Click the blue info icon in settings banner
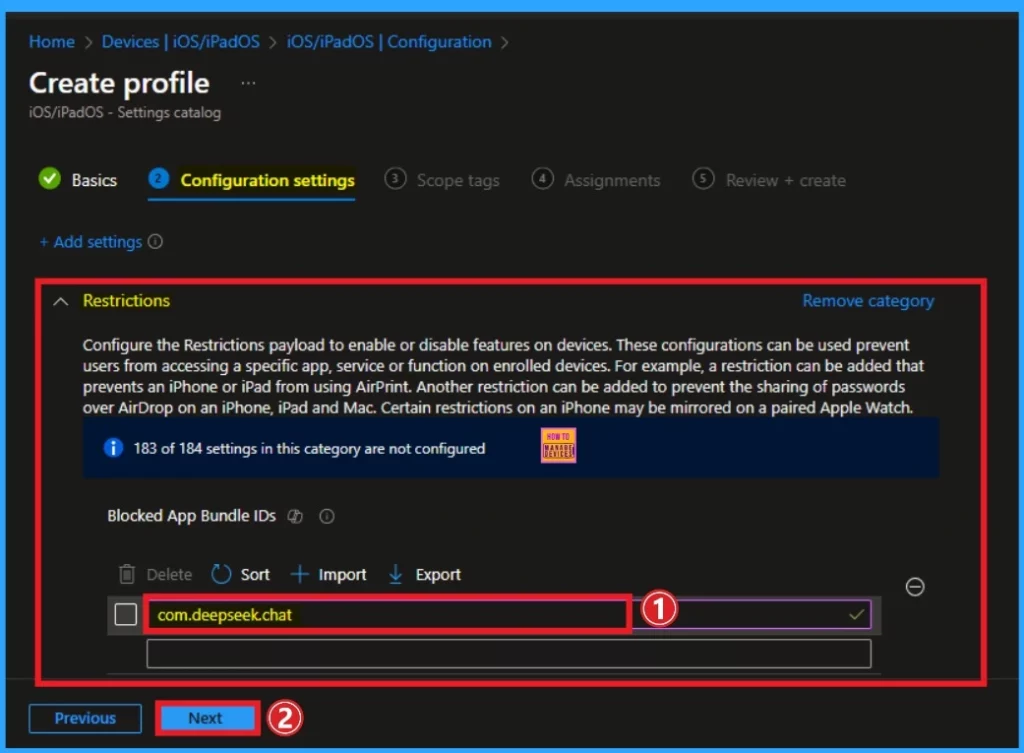1024x753 pixels. [113, 448]
